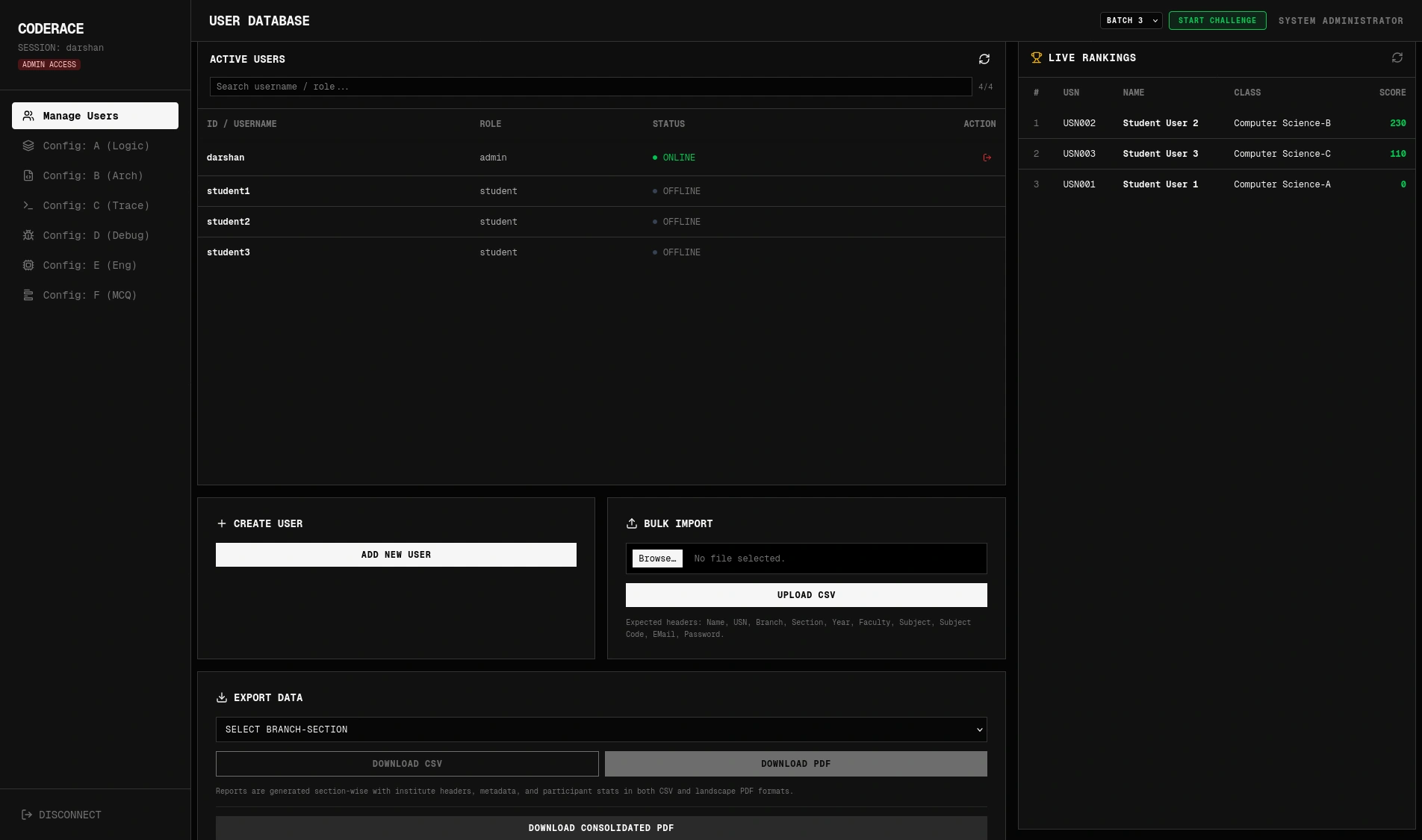Image resolution: width=1422 pixels, height=840 pixels.
Task: Click the upload icon next to Bulk Import
Action: click(x=633, y=523)
